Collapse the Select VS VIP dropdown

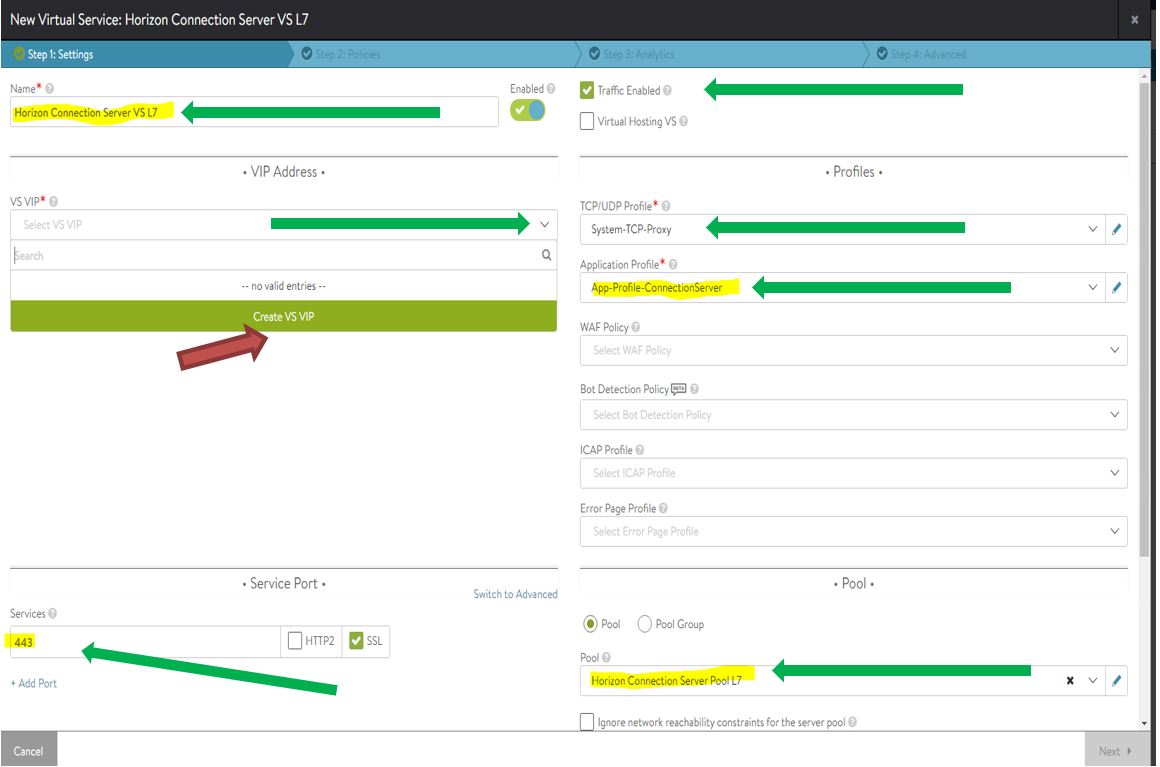pos(544,225)
